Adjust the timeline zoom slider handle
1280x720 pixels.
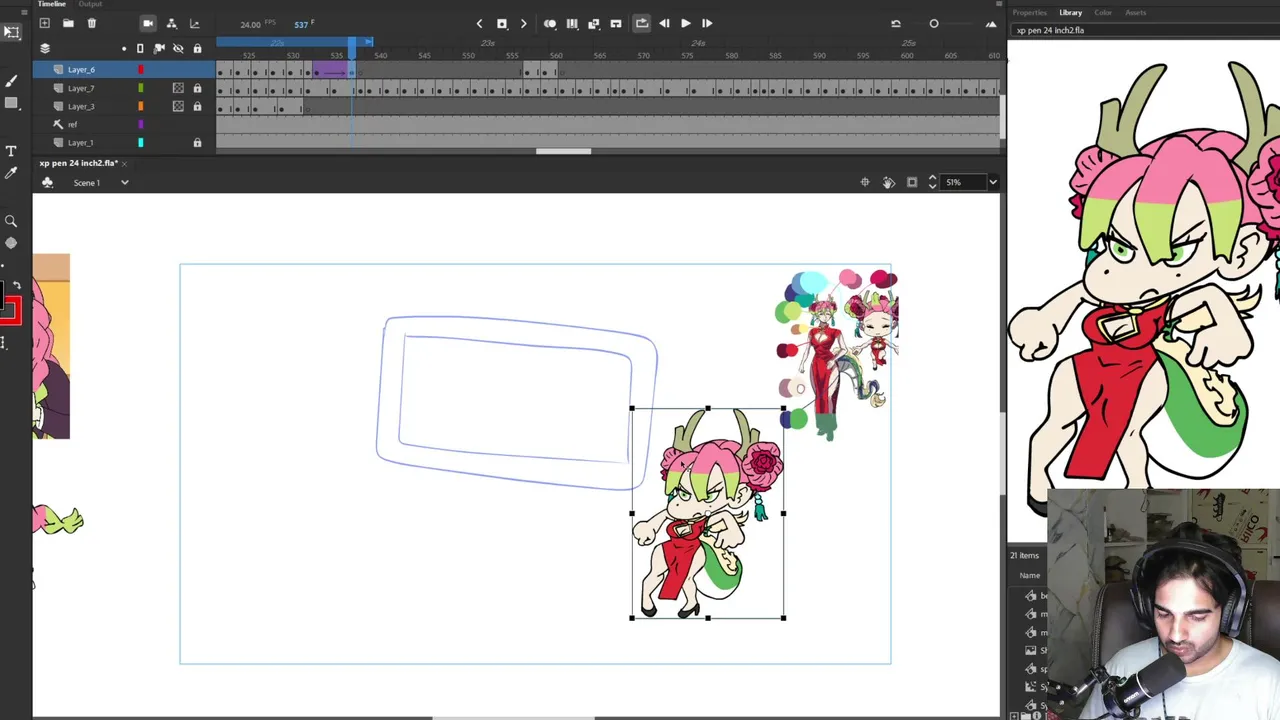[x=934, y=23]
